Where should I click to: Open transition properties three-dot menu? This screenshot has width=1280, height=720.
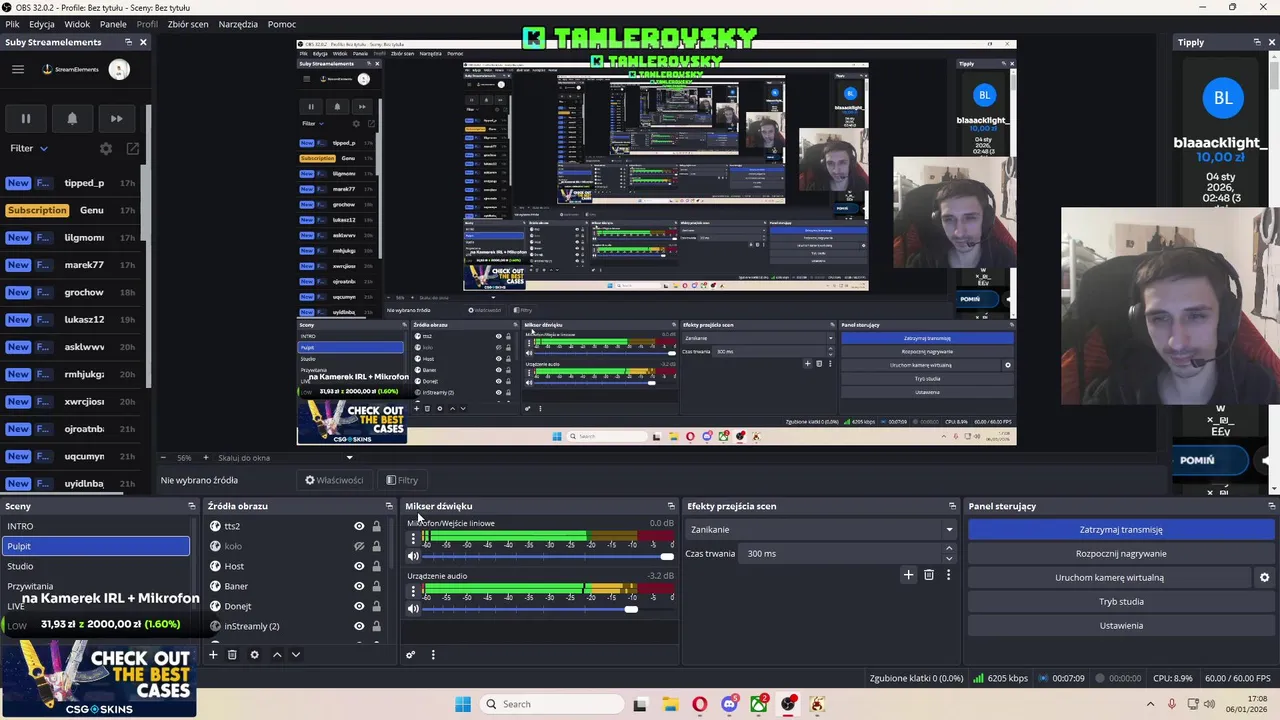click(x=948, y=575)
